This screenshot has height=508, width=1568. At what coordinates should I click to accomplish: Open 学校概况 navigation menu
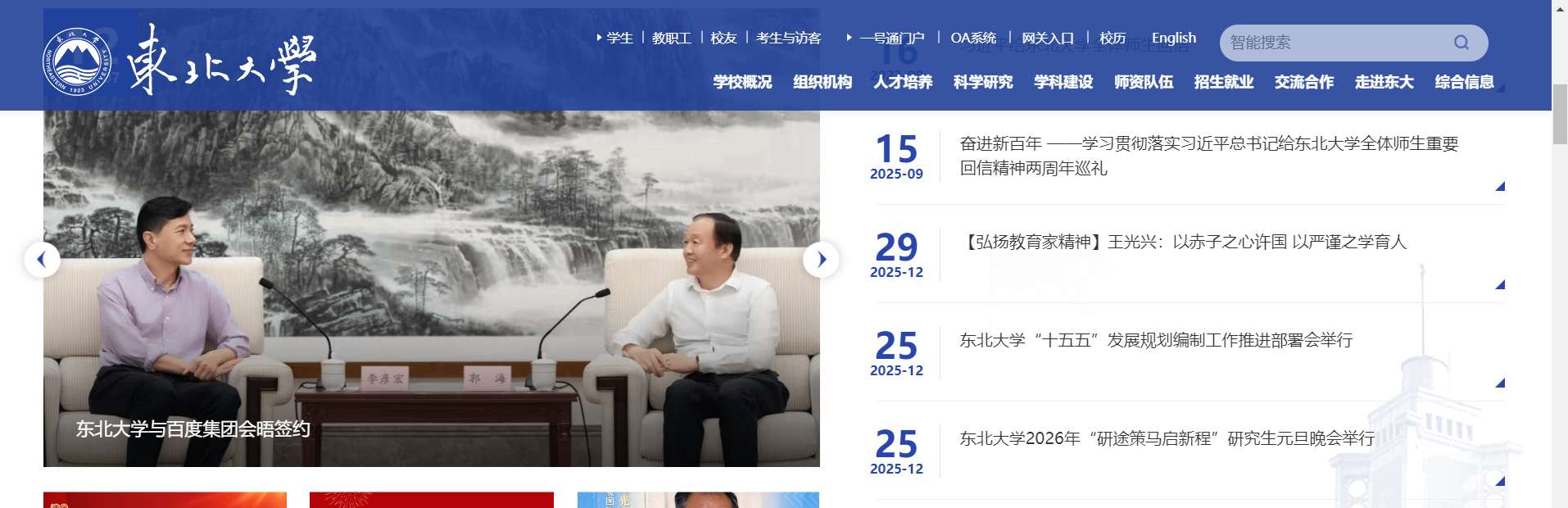tap(742, 82)
